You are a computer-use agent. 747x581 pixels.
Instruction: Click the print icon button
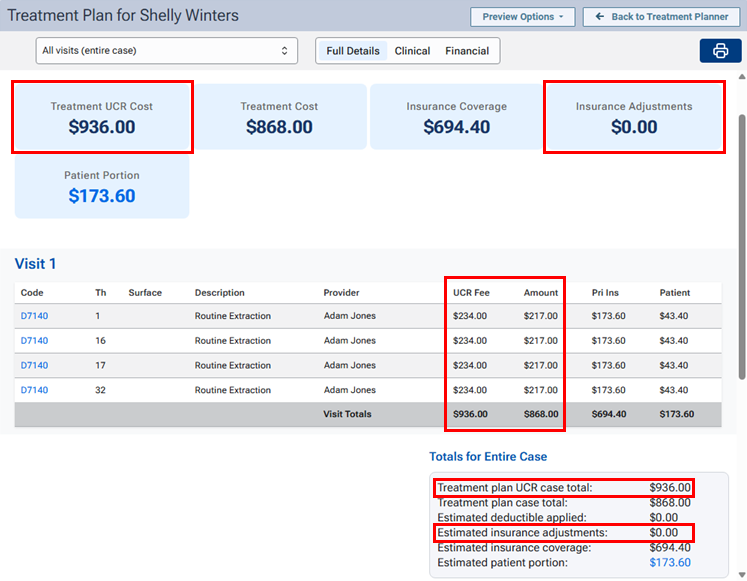click(720, 51)
